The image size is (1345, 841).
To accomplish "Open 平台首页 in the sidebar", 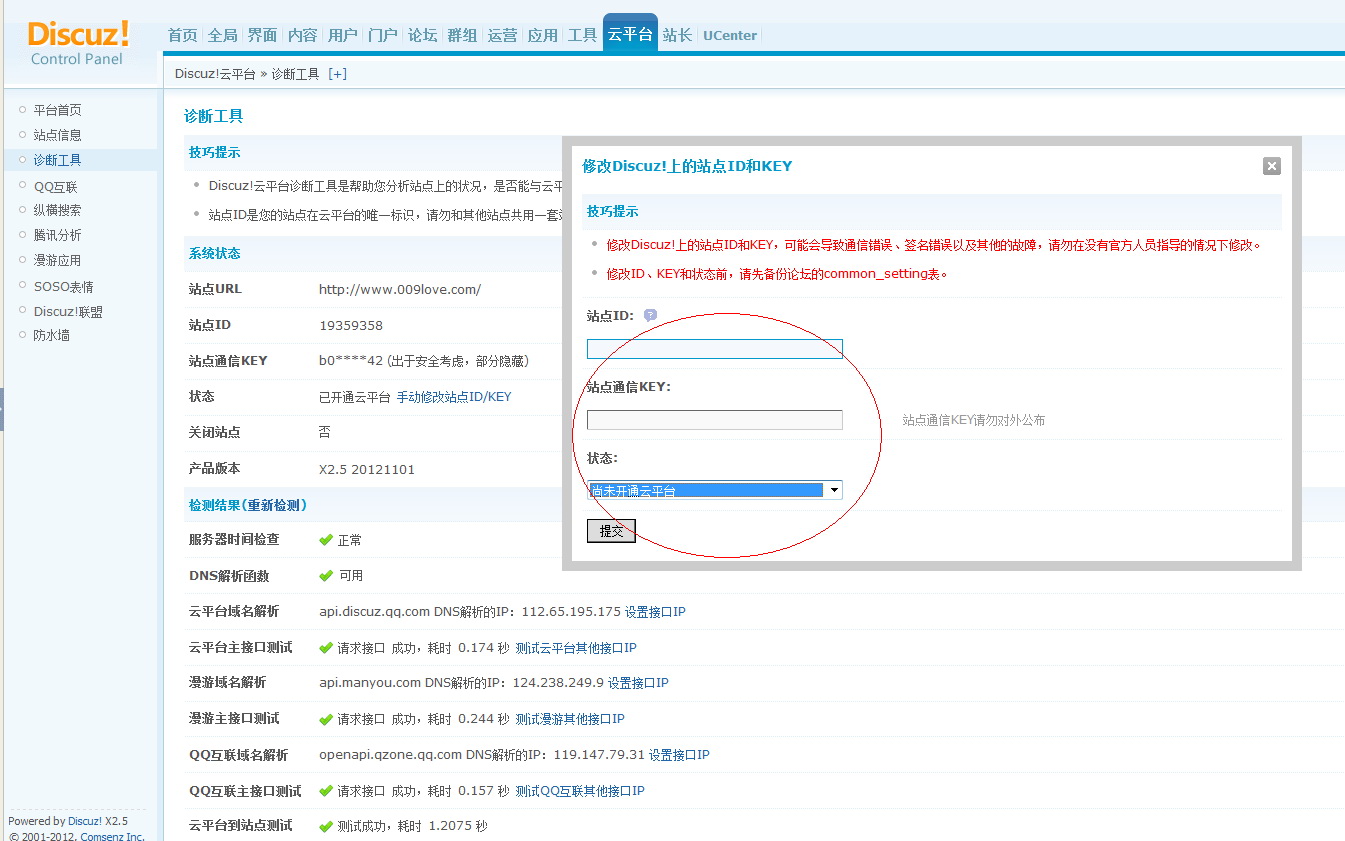I will coord(57,110).
